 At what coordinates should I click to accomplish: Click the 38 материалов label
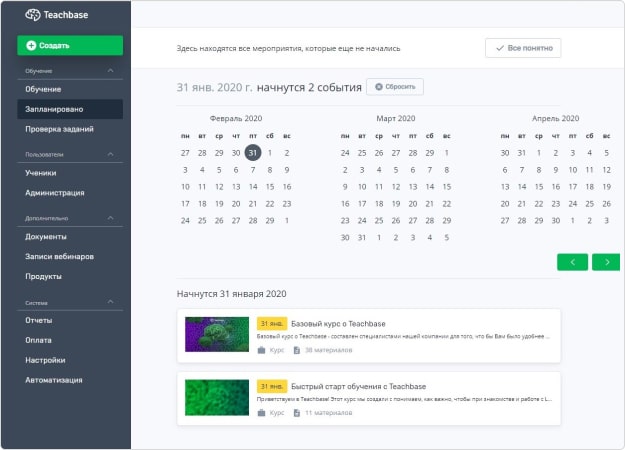pos(328,350)
